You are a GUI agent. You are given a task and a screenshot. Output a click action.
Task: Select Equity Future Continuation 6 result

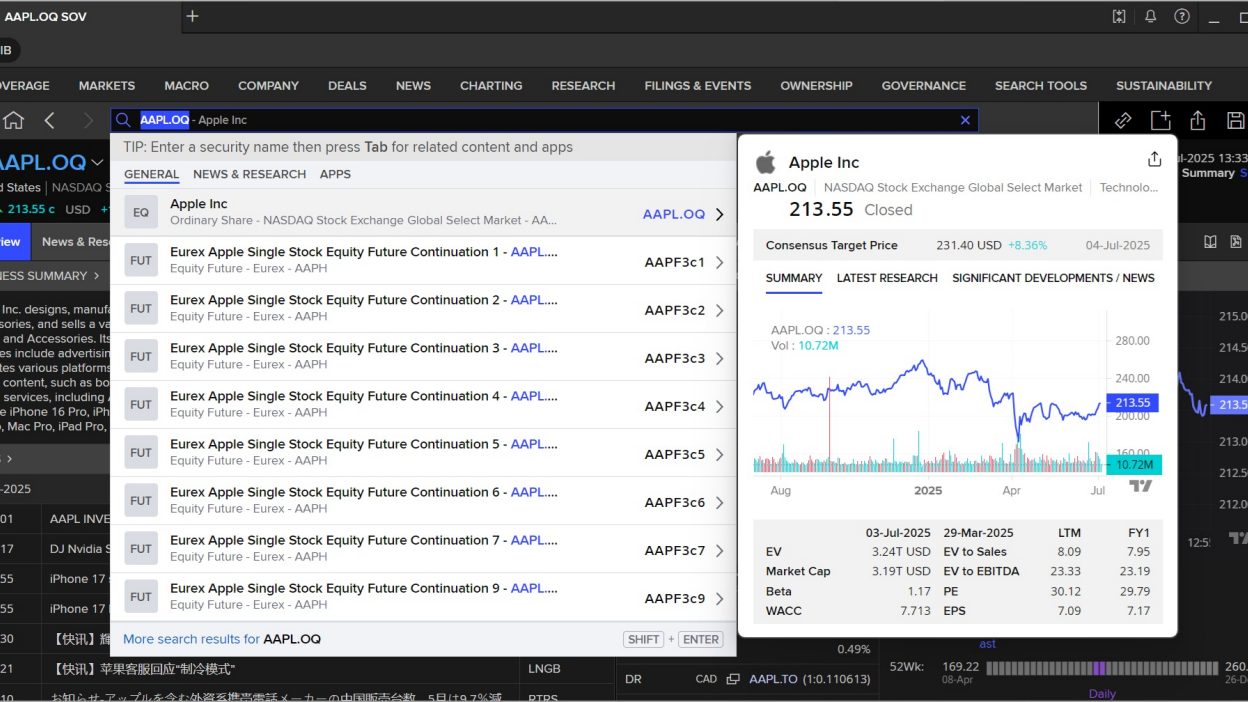(x=423, y=501)
